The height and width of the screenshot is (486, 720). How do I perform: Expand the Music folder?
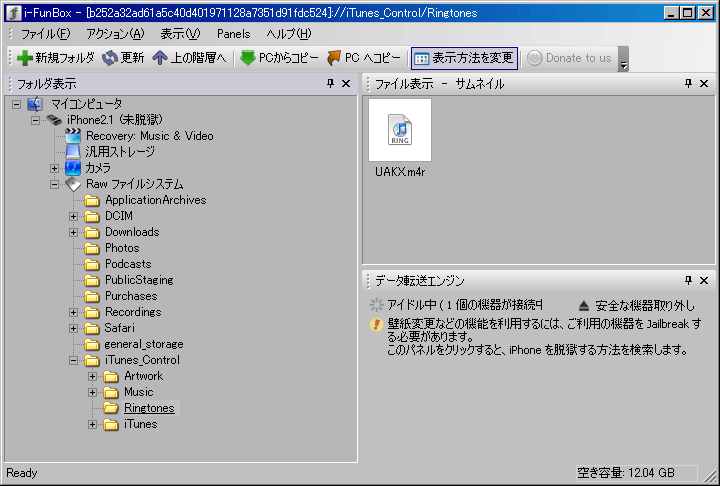pos(93,392)
